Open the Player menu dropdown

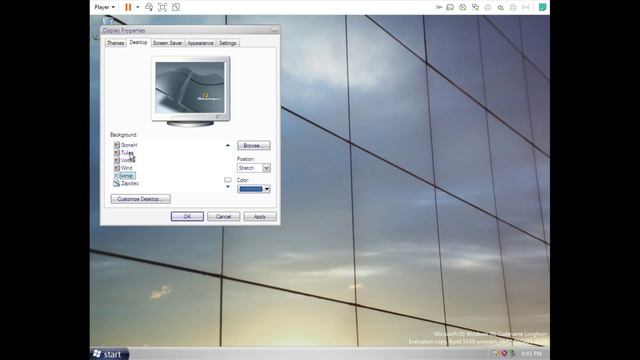[x=104, y=7]
